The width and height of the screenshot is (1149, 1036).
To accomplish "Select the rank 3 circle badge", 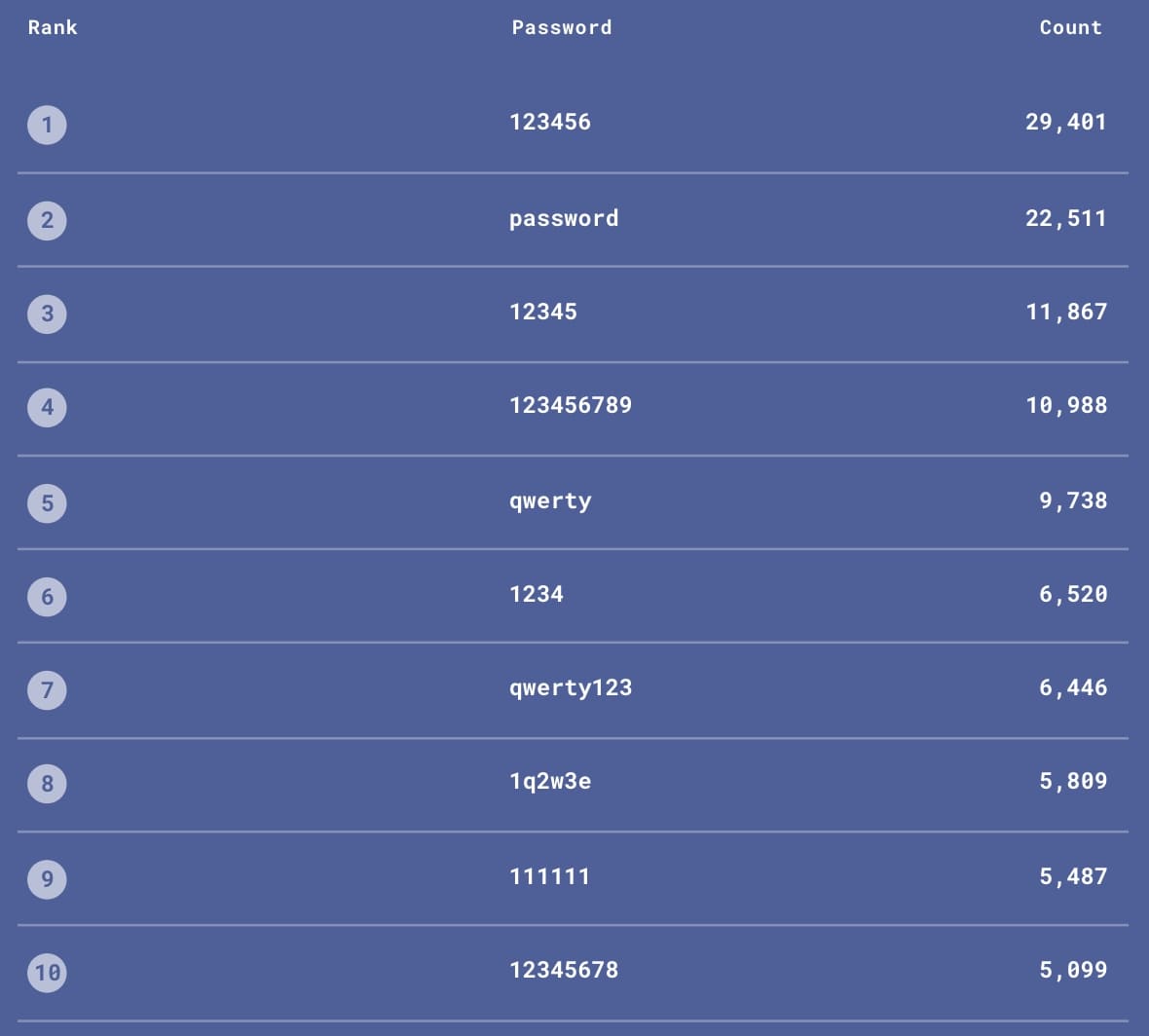I will point(47,314).
